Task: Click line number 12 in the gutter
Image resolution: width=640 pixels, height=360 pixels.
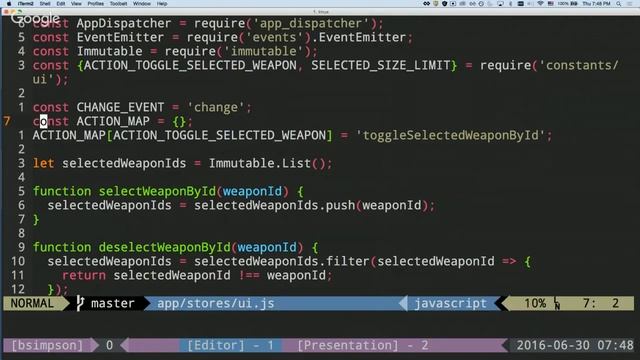Action: point(18,289)
